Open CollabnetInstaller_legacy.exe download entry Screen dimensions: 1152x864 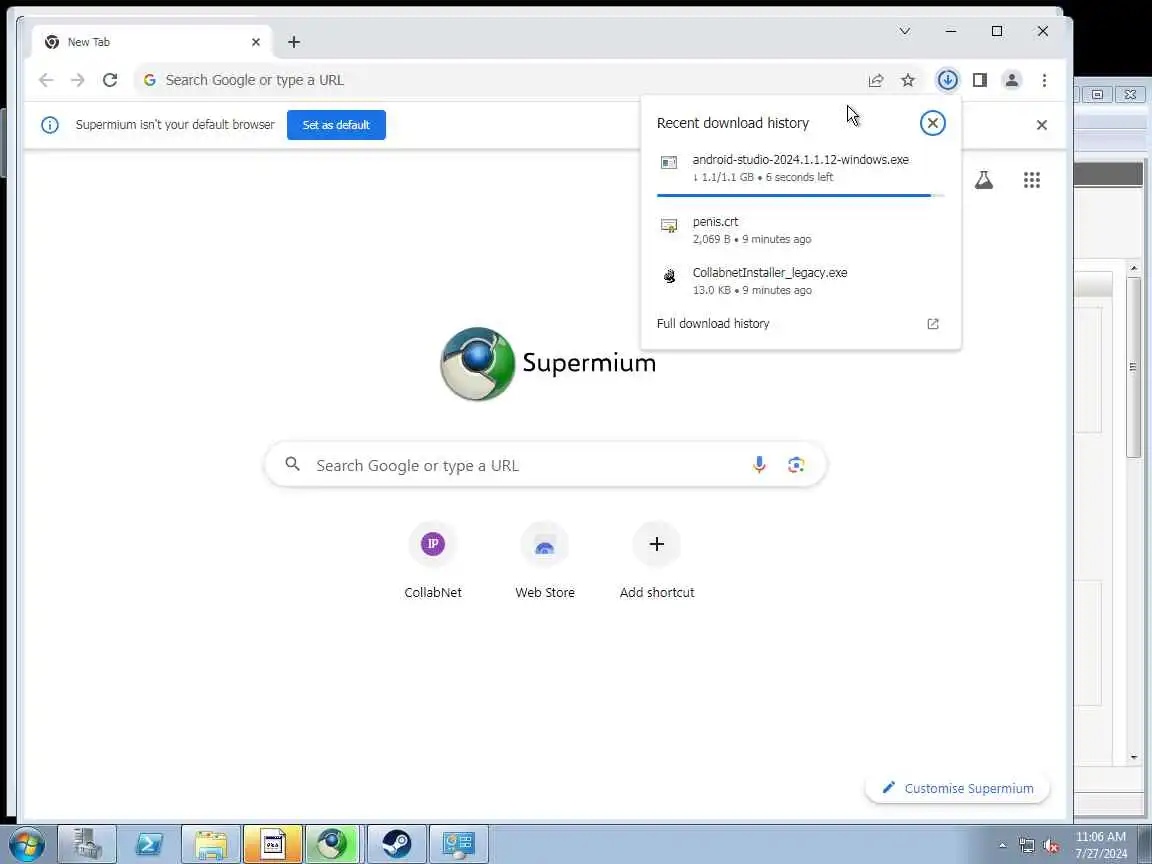[800, 281]
